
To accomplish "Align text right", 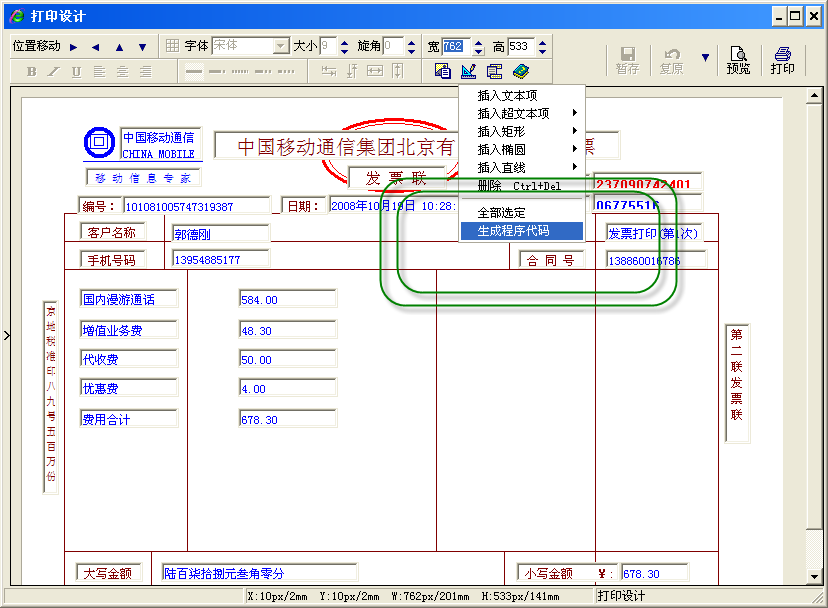I will click(x=146, y=71).
